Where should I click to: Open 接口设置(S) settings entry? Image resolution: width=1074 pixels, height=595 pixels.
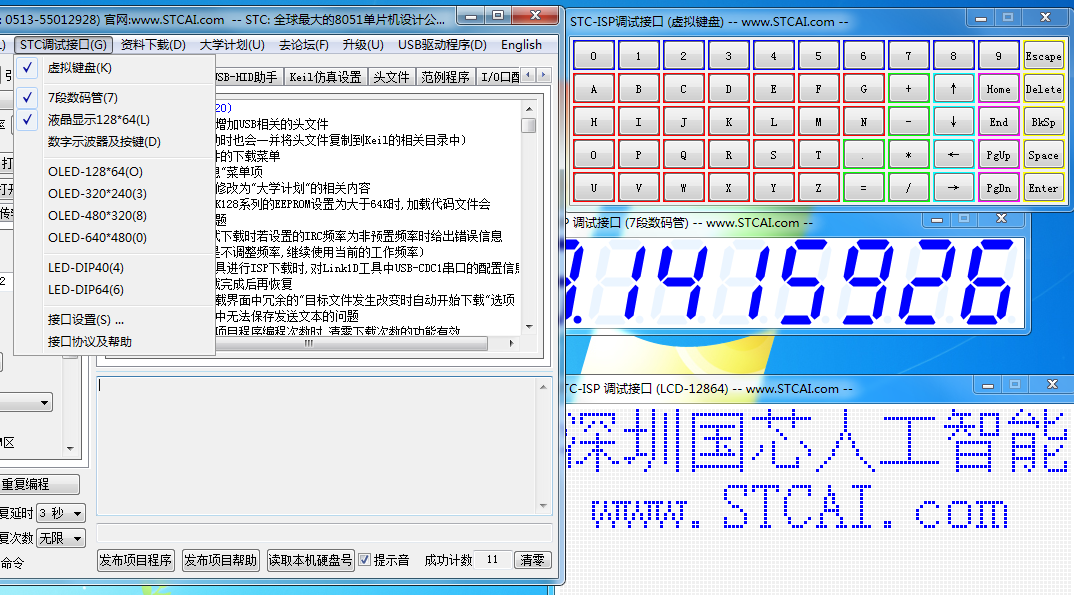click(x=114, y=320)
